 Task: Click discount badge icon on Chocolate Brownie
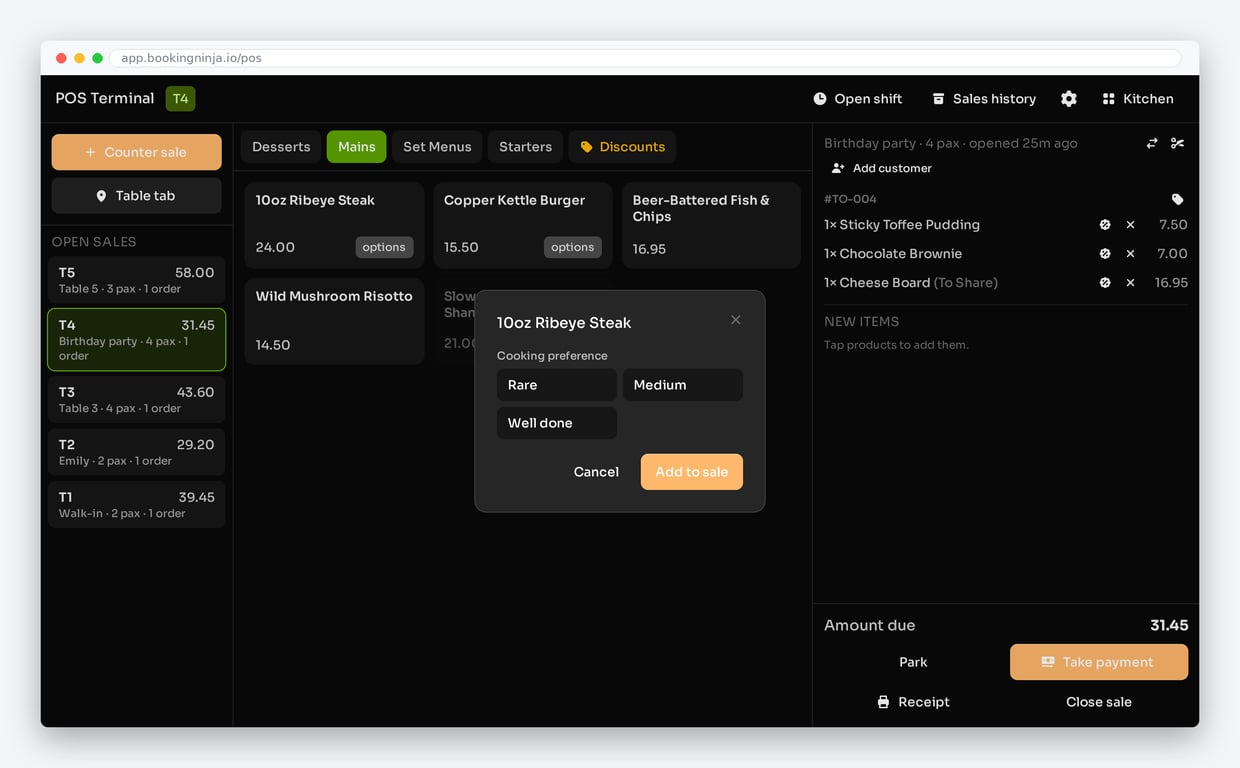pos(1105,254)
